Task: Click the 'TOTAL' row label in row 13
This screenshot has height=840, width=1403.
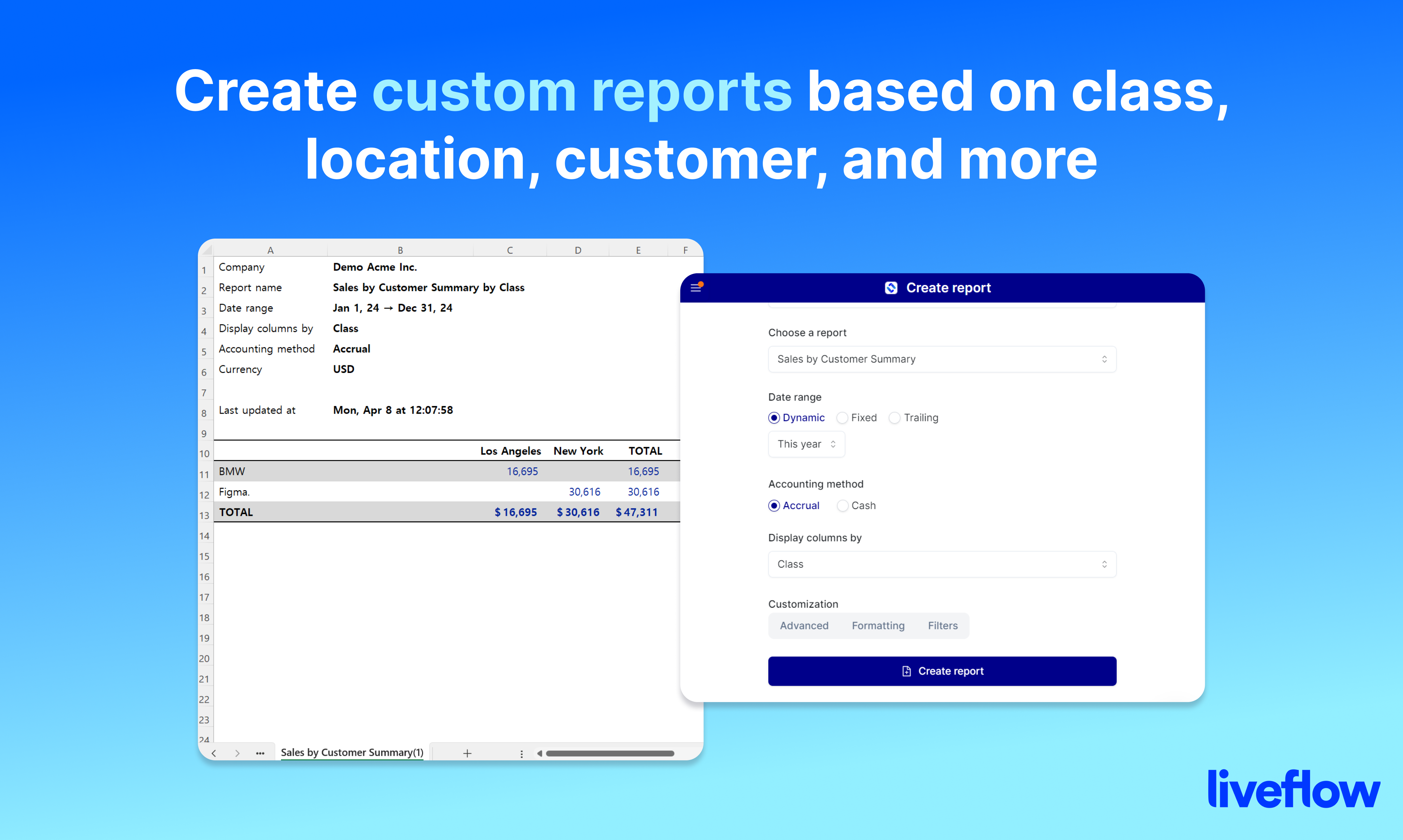Action: (236, 512)
